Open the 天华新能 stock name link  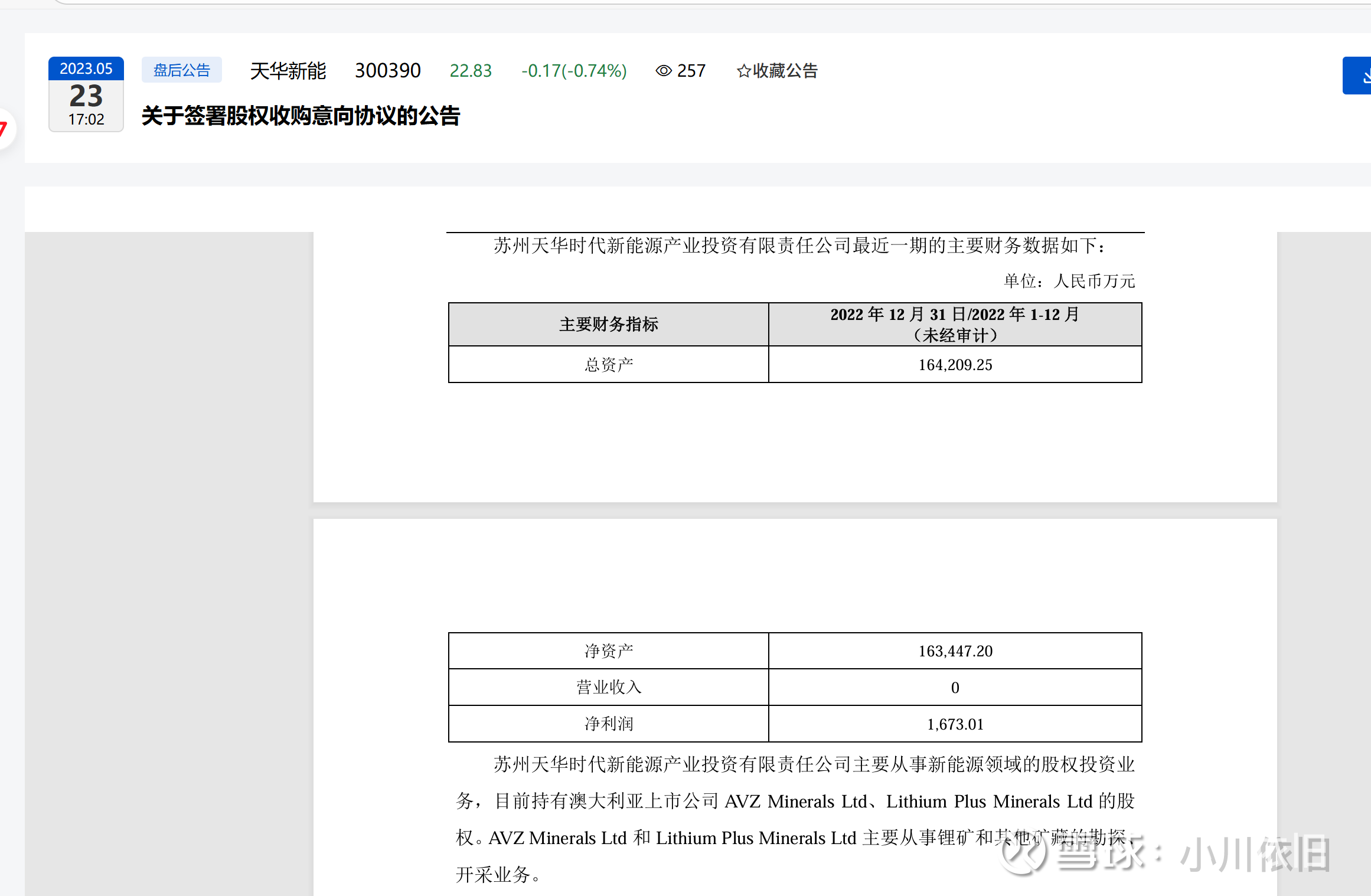(288, 71)
